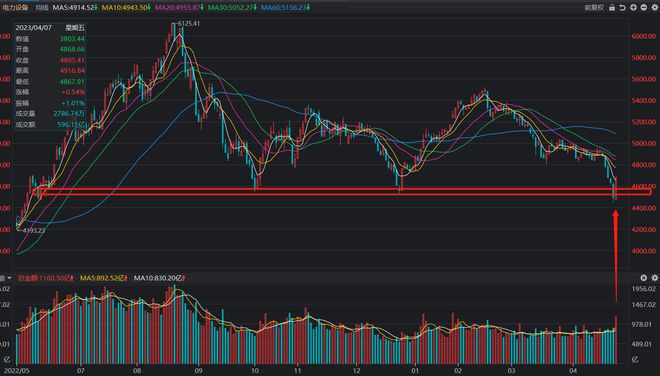Click the undo arrow icon
Screen dimensions: 660x376
[x=623, y=8]
